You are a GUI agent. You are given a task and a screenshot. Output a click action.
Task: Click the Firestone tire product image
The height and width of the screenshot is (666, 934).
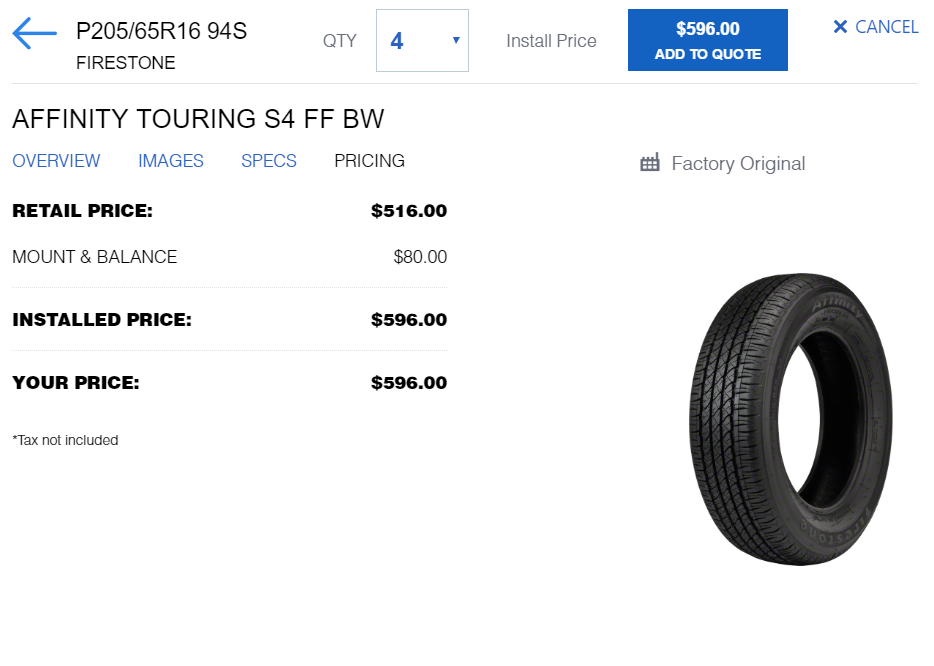click(x=790, y=419)
